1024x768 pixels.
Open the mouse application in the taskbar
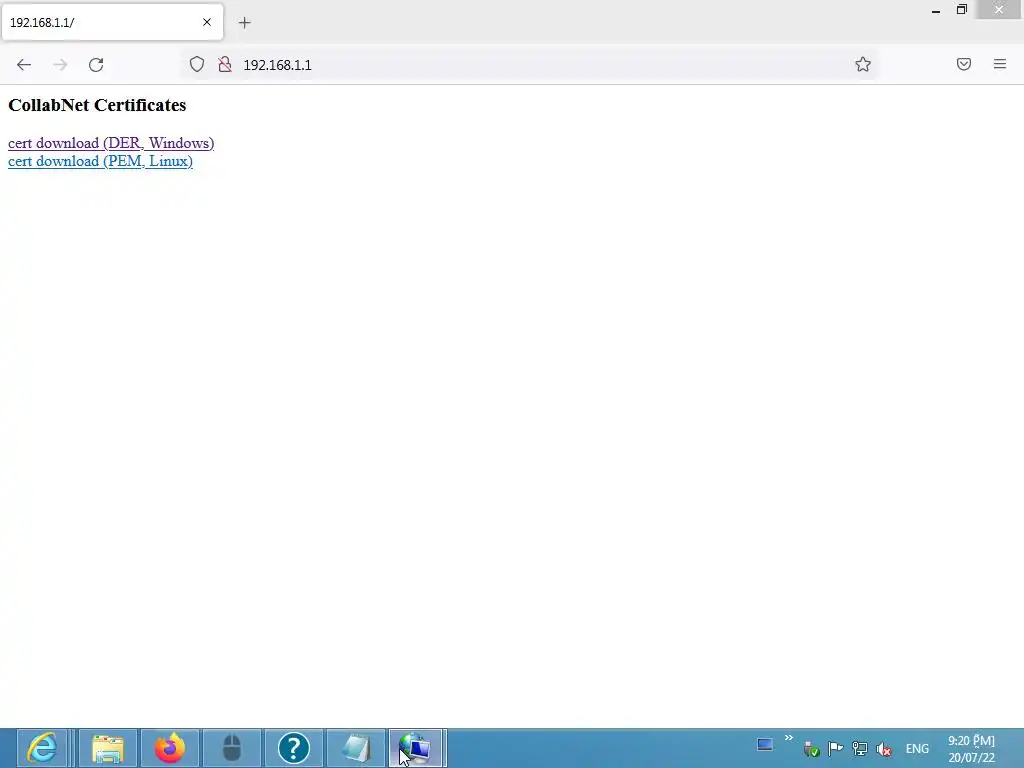click(x=232, y=748)
